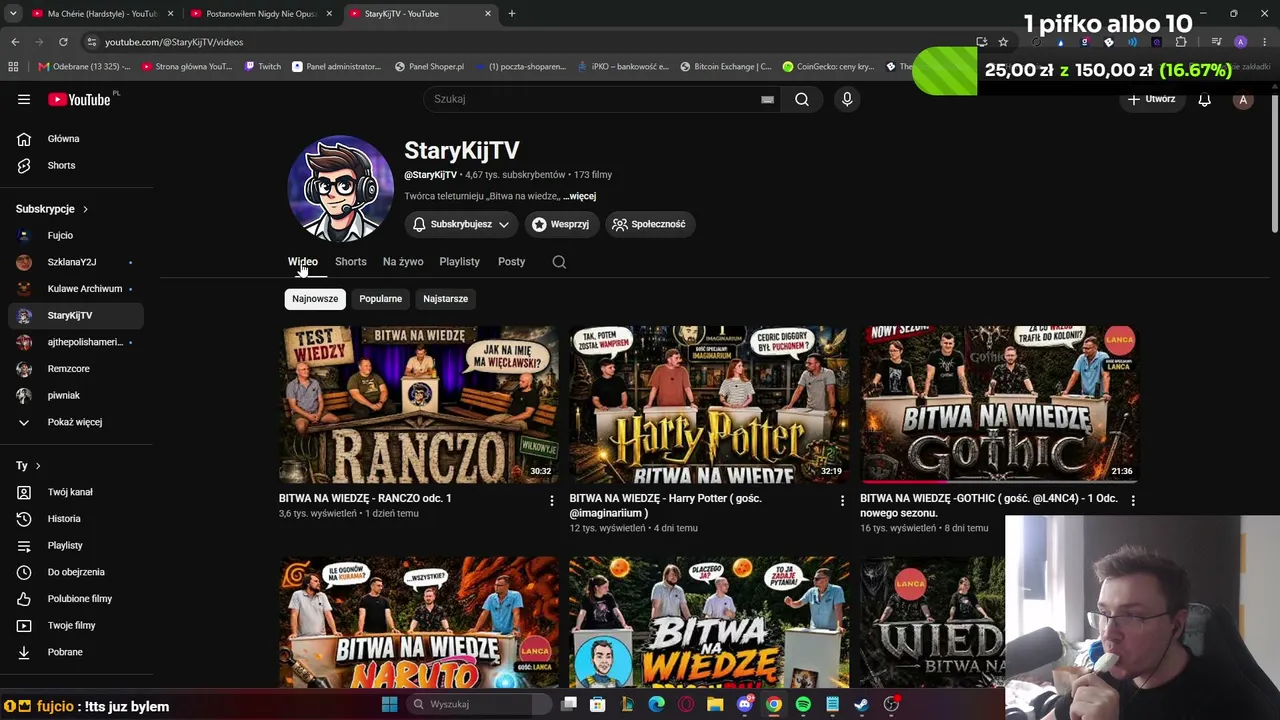The image size is (1280, 720).
Task: Switch to the Shorts channel tab
Action: 351,262
